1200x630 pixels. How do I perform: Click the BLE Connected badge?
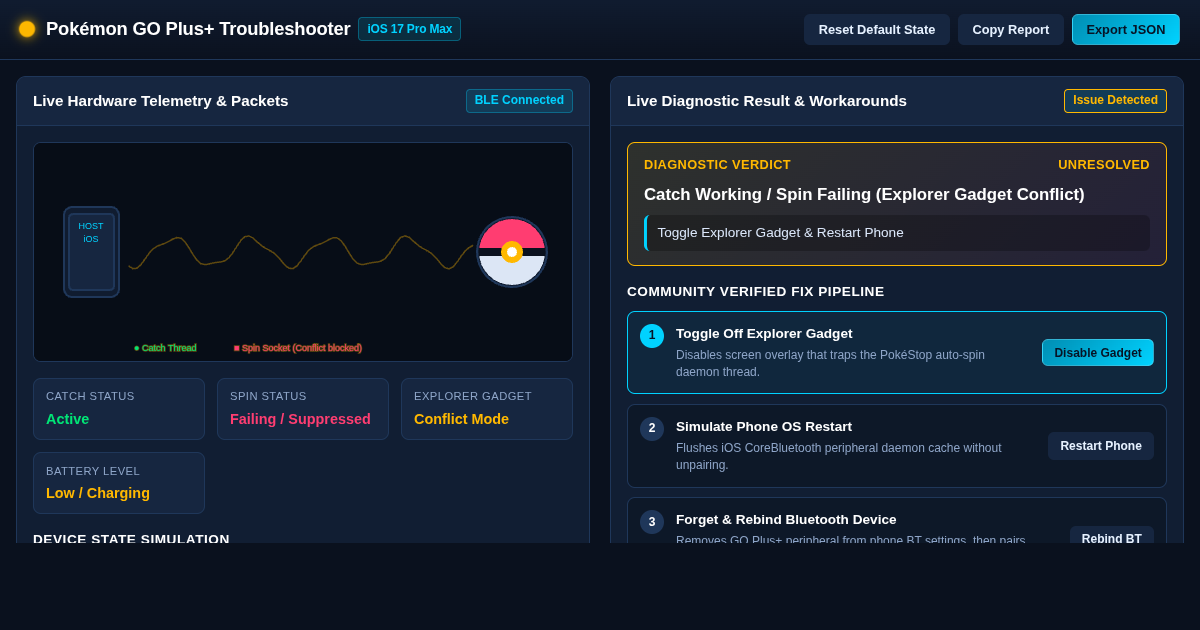coord(519,101)
